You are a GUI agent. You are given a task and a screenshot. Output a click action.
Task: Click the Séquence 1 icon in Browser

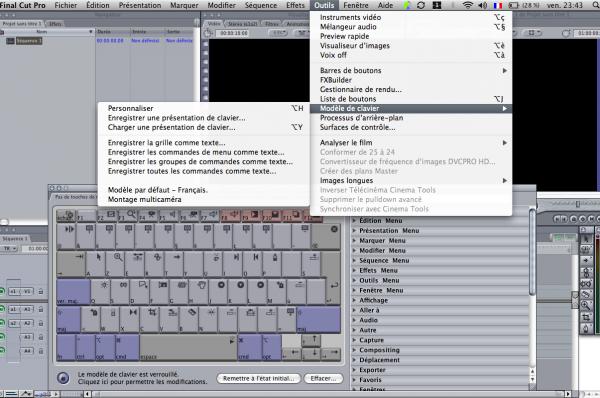point(10,41)
